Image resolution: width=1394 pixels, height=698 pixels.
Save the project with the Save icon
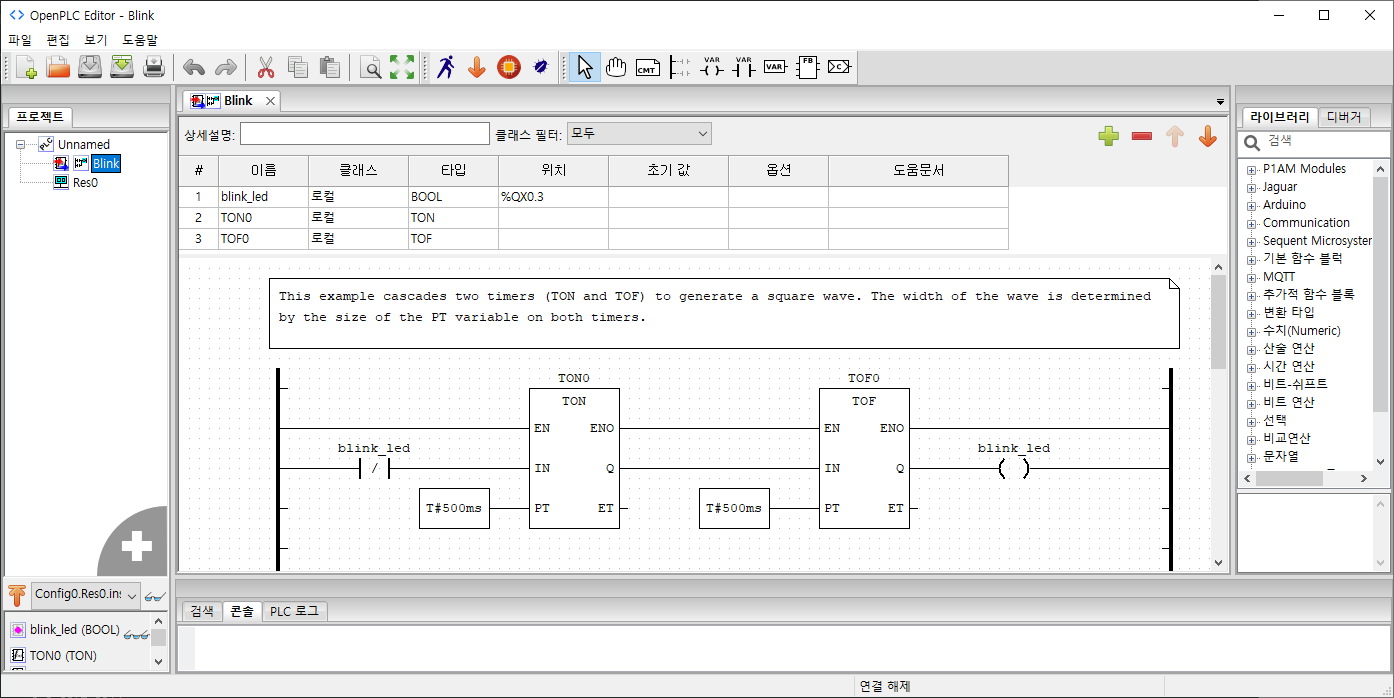pos(90,67)
